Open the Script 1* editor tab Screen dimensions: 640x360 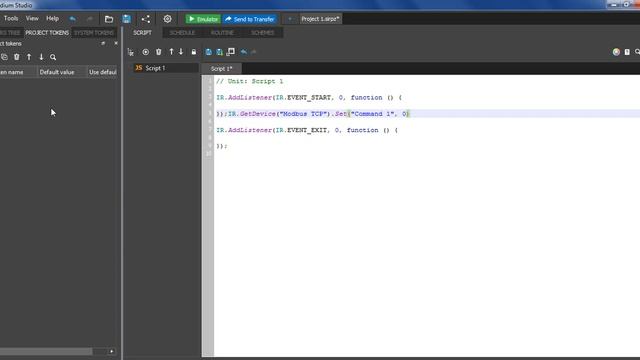222,69
